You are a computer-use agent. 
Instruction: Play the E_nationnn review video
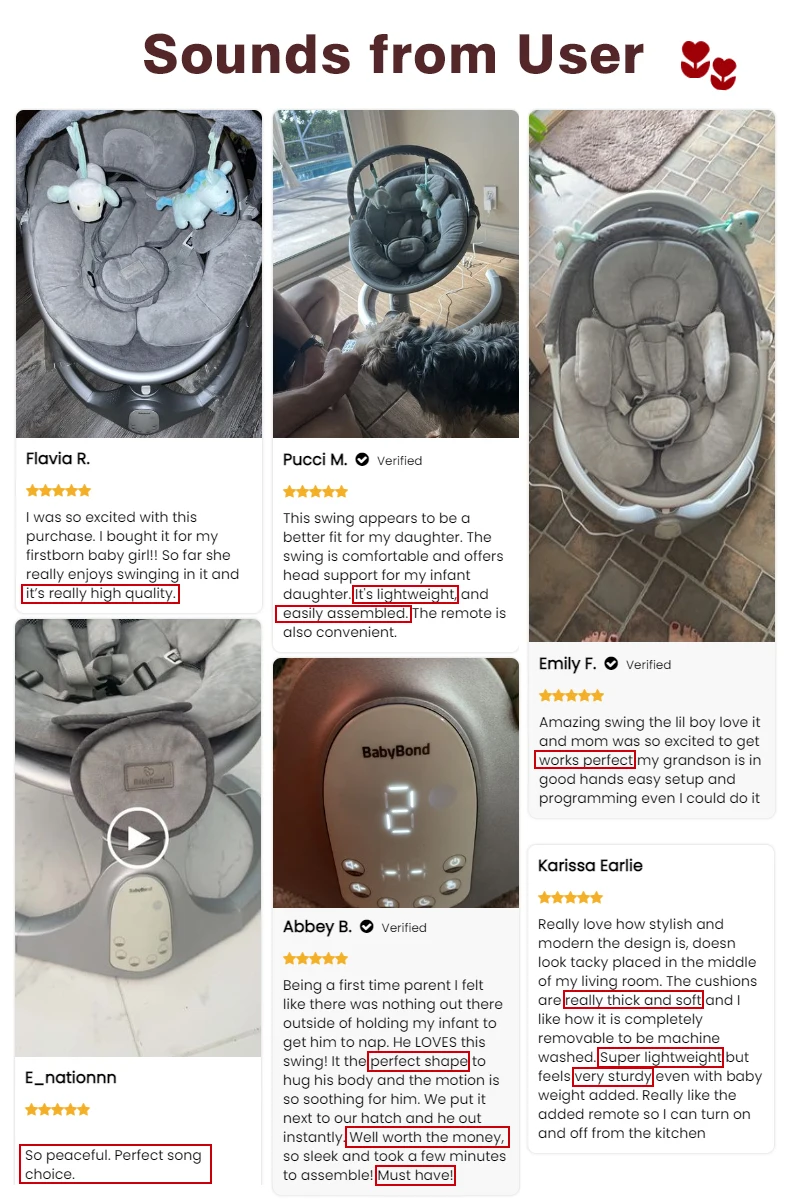click(138, 837)
